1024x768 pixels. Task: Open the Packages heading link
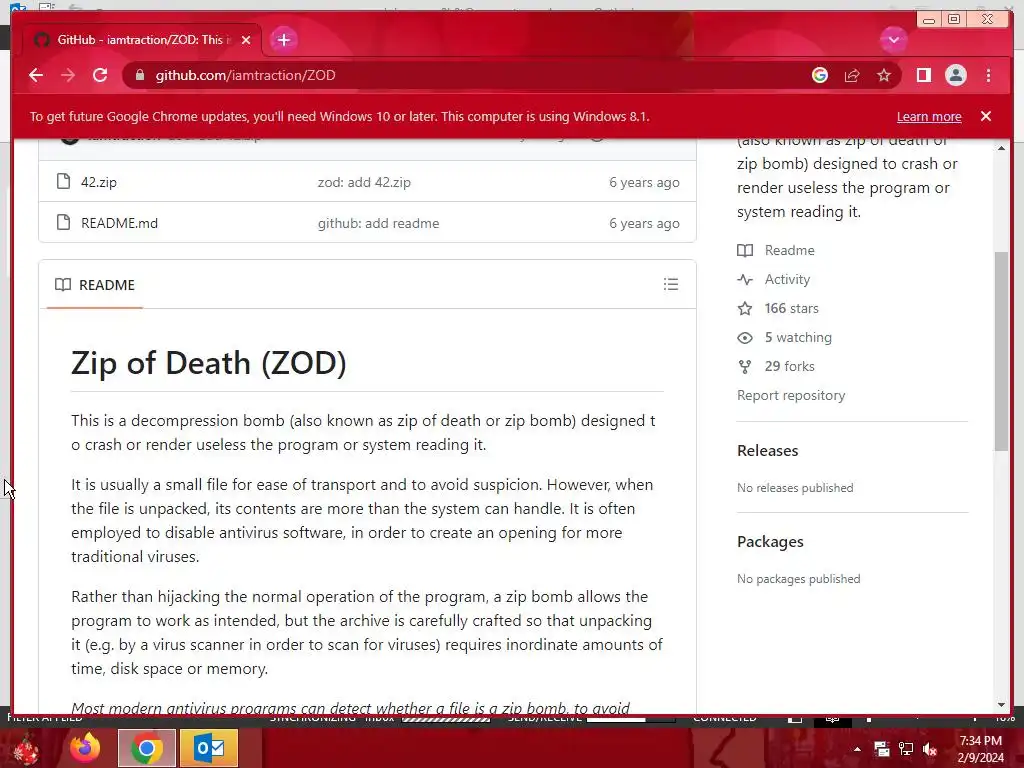coord(770,541)
